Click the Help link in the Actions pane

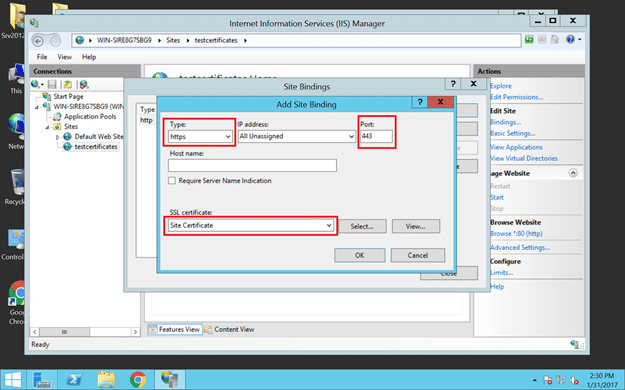[497, 287]
